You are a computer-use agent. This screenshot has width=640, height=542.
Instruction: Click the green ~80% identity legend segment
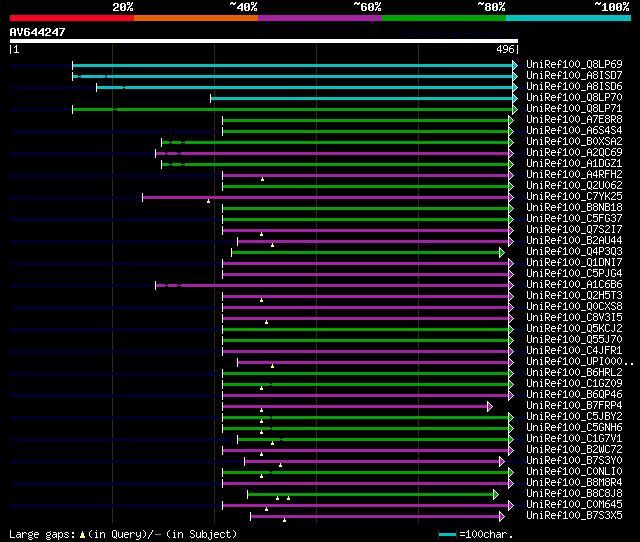pos(444,18)
